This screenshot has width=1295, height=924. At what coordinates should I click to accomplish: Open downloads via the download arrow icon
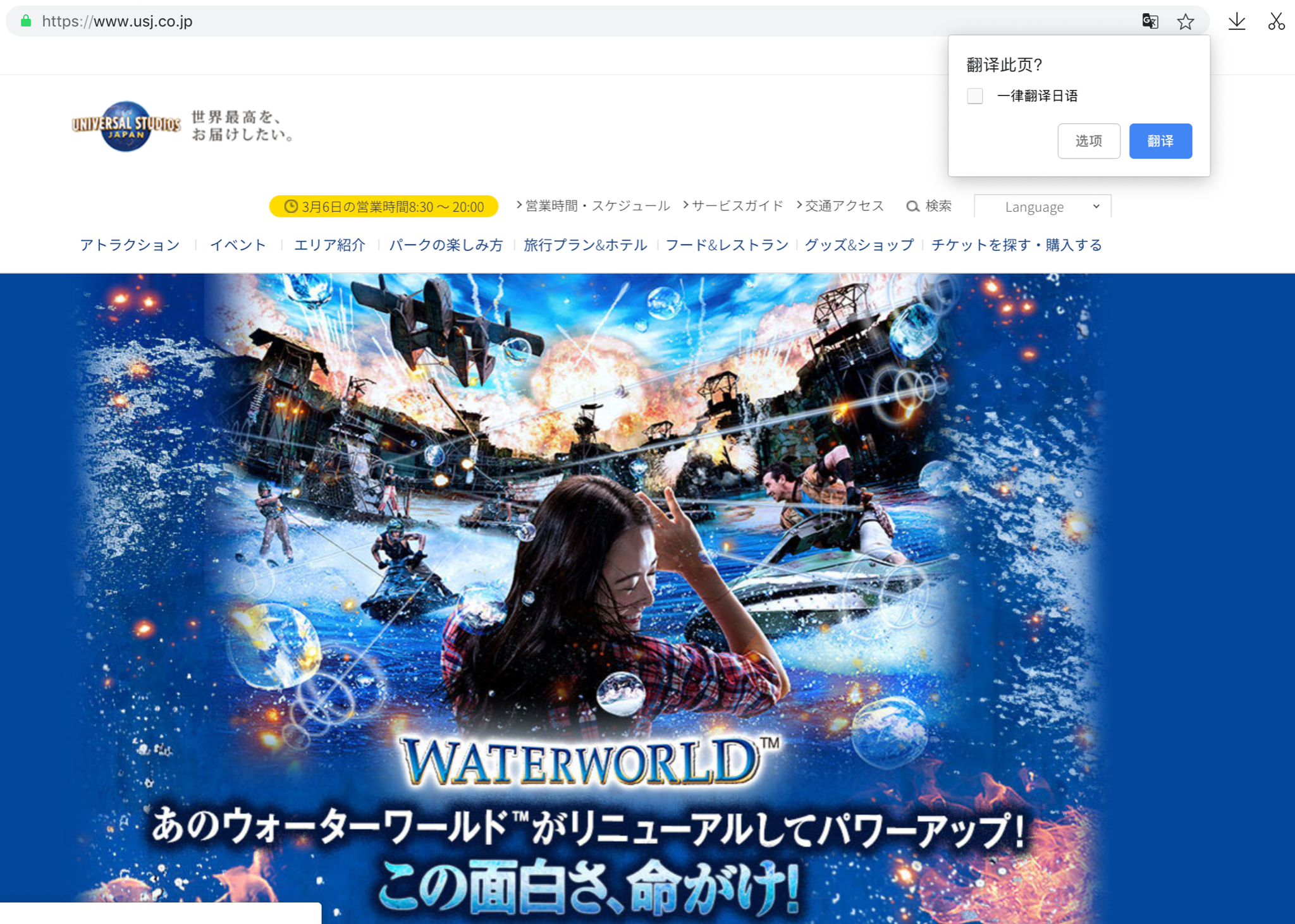(1237, 21)
